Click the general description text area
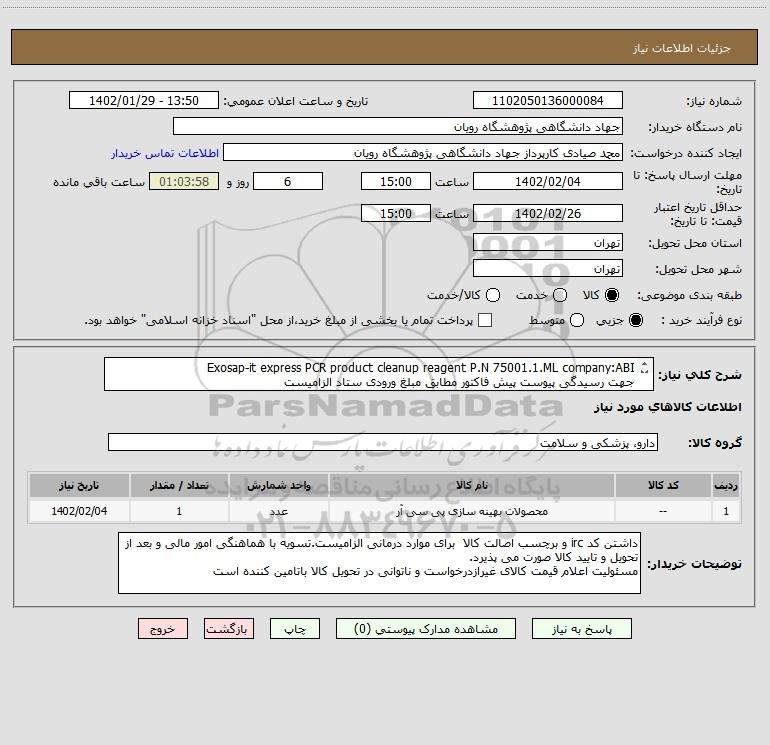The width and height of the screenshot is (770, 745). 379,374
